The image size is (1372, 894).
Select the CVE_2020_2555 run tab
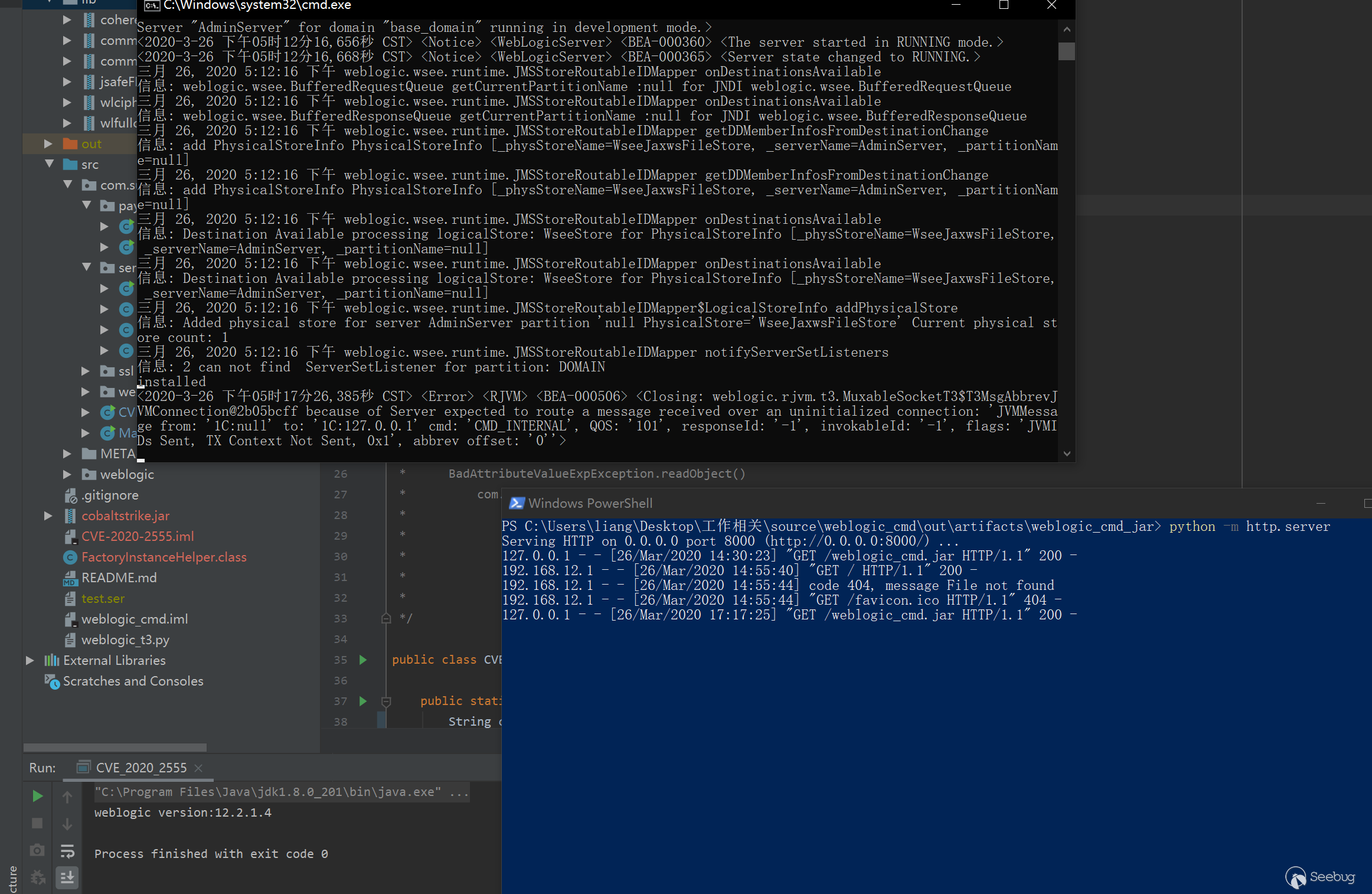pyautogui.click(x=141, y=768)
